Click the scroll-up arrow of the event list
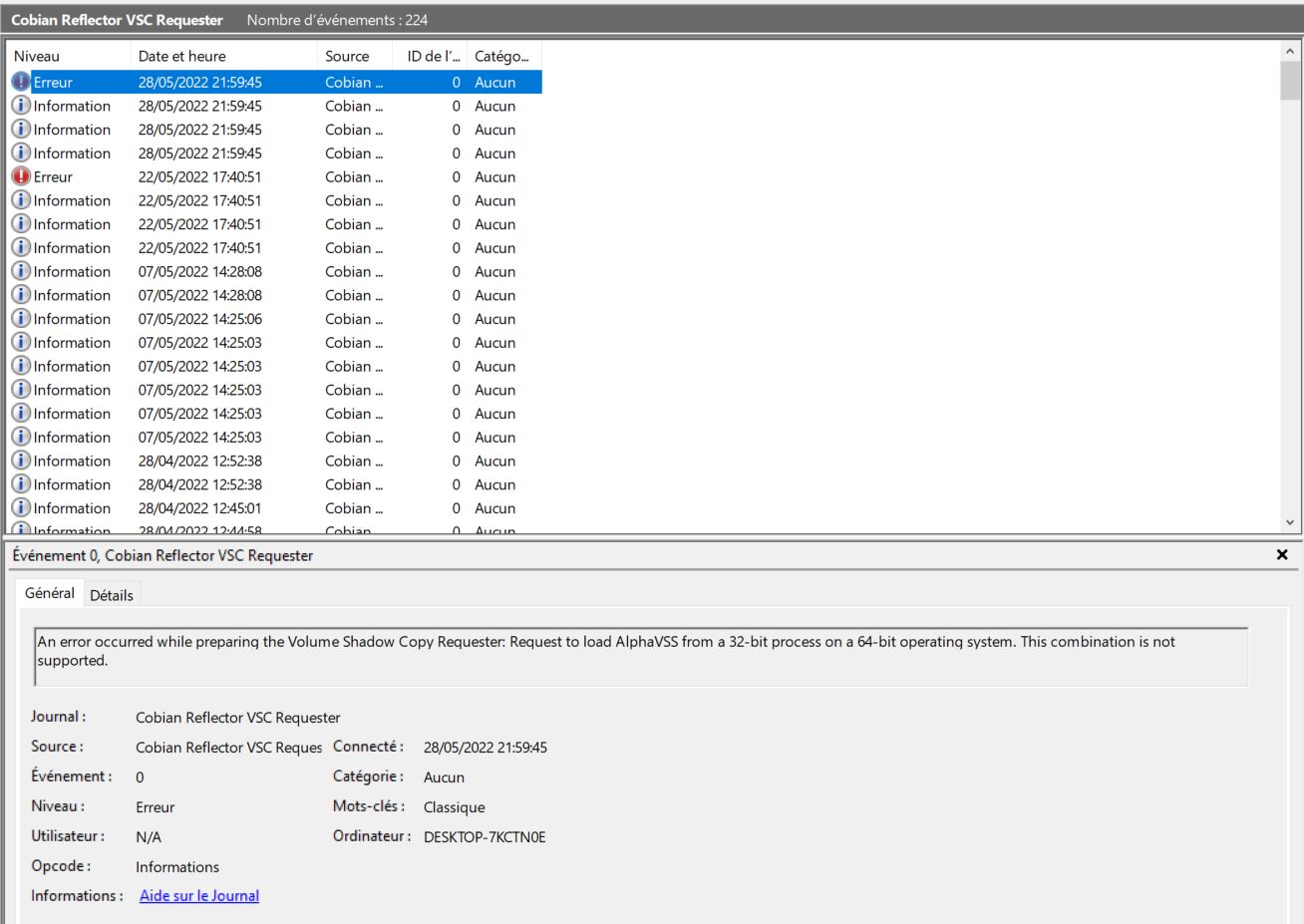The width and height of the screenshot is (1304, 924). coord(1290,51)
